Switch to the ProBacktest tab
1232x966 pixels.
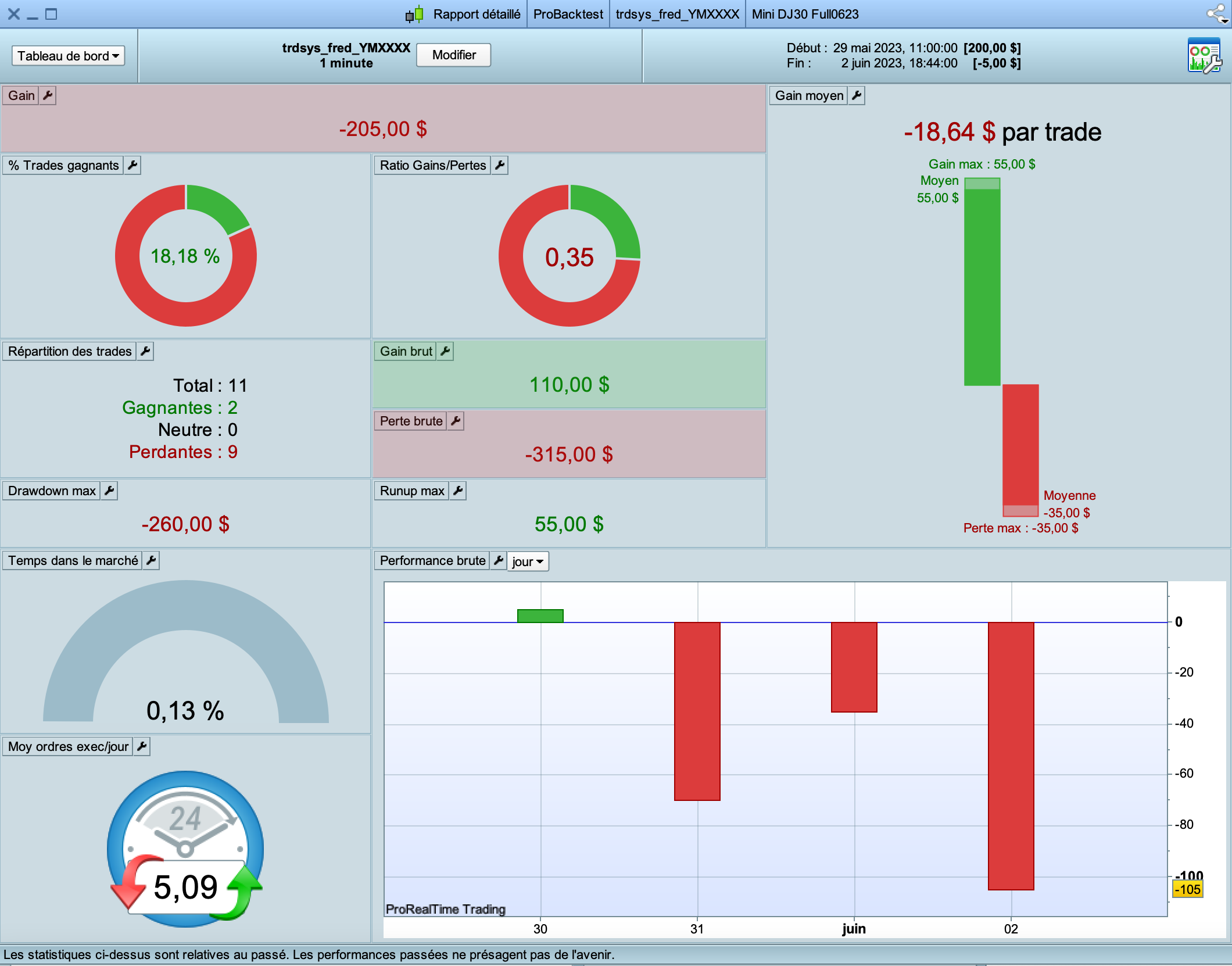click(568, 14)
